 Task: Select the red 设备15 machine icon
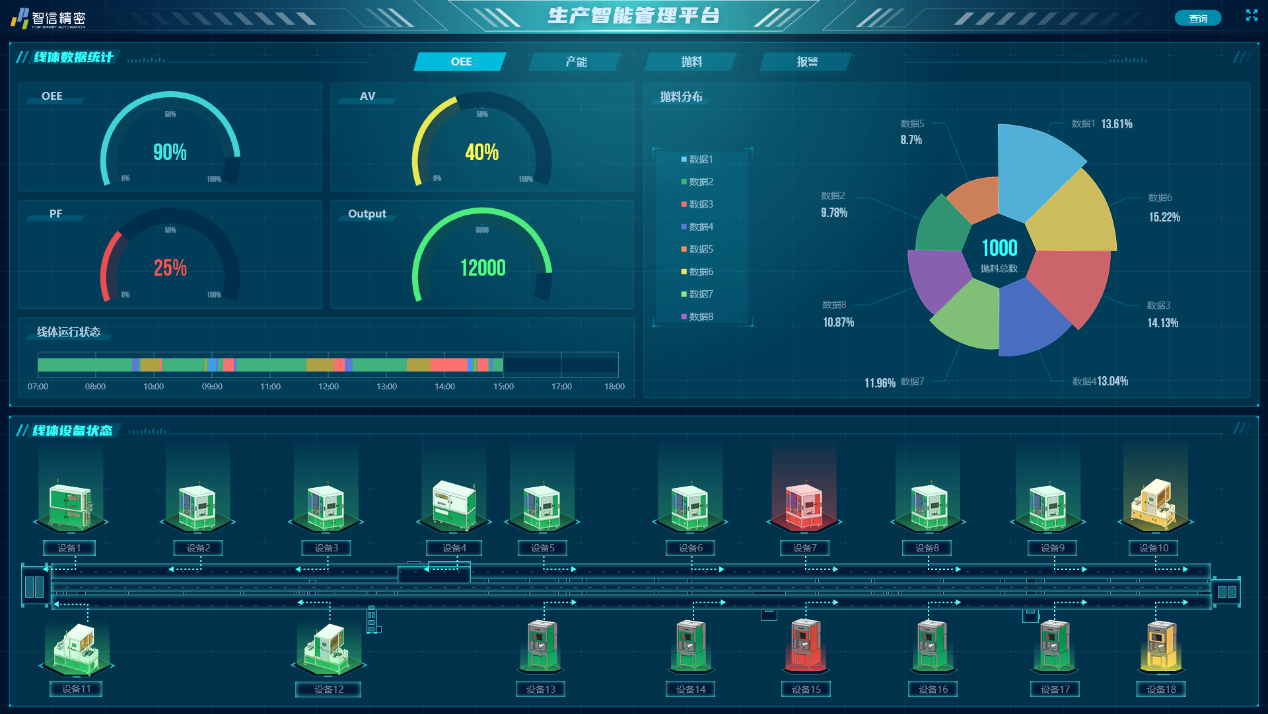coord(806,645)
